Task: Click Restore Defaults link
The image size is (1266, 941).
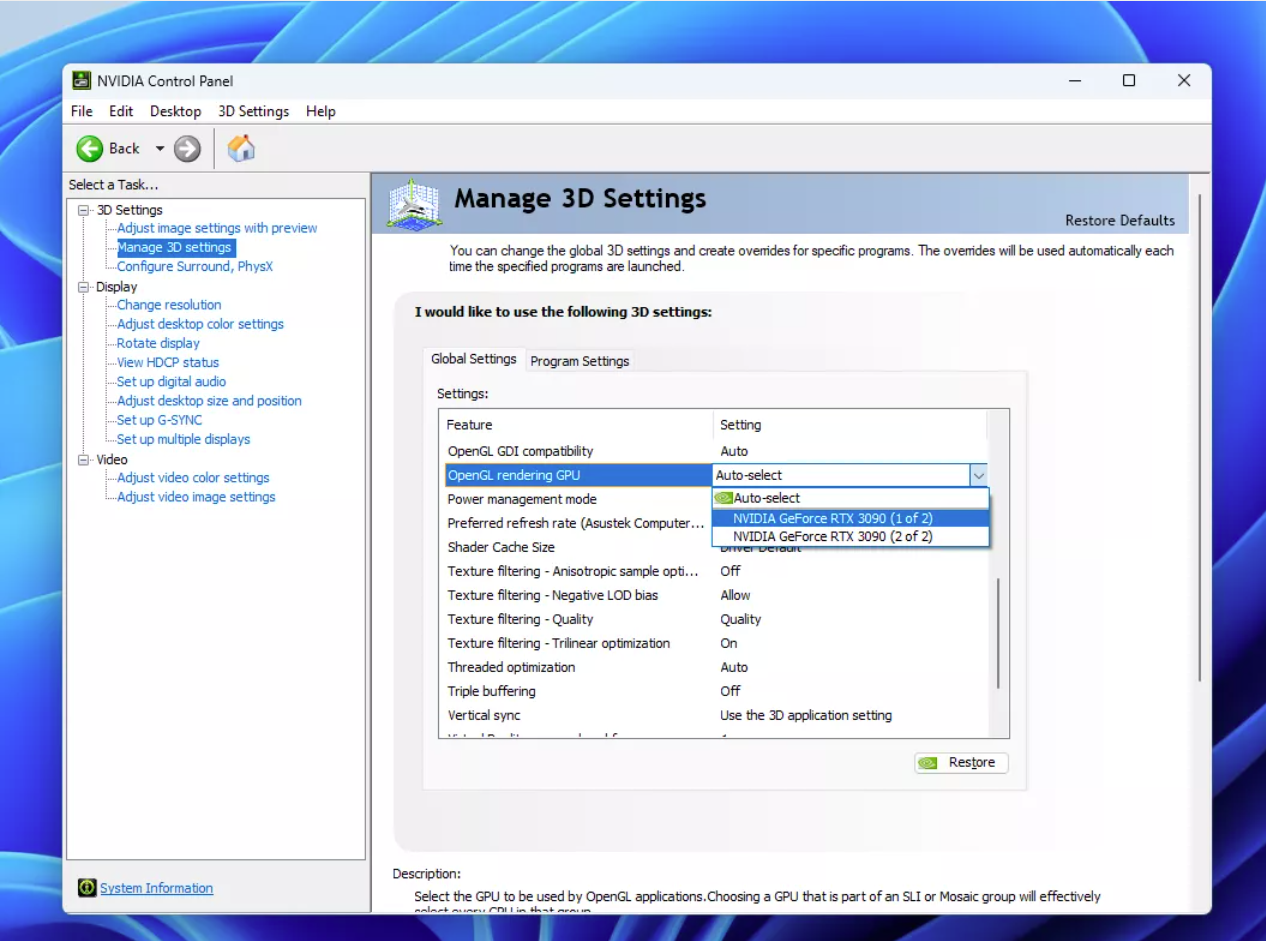Action: pyautogui.click(x=1120, y=220)
